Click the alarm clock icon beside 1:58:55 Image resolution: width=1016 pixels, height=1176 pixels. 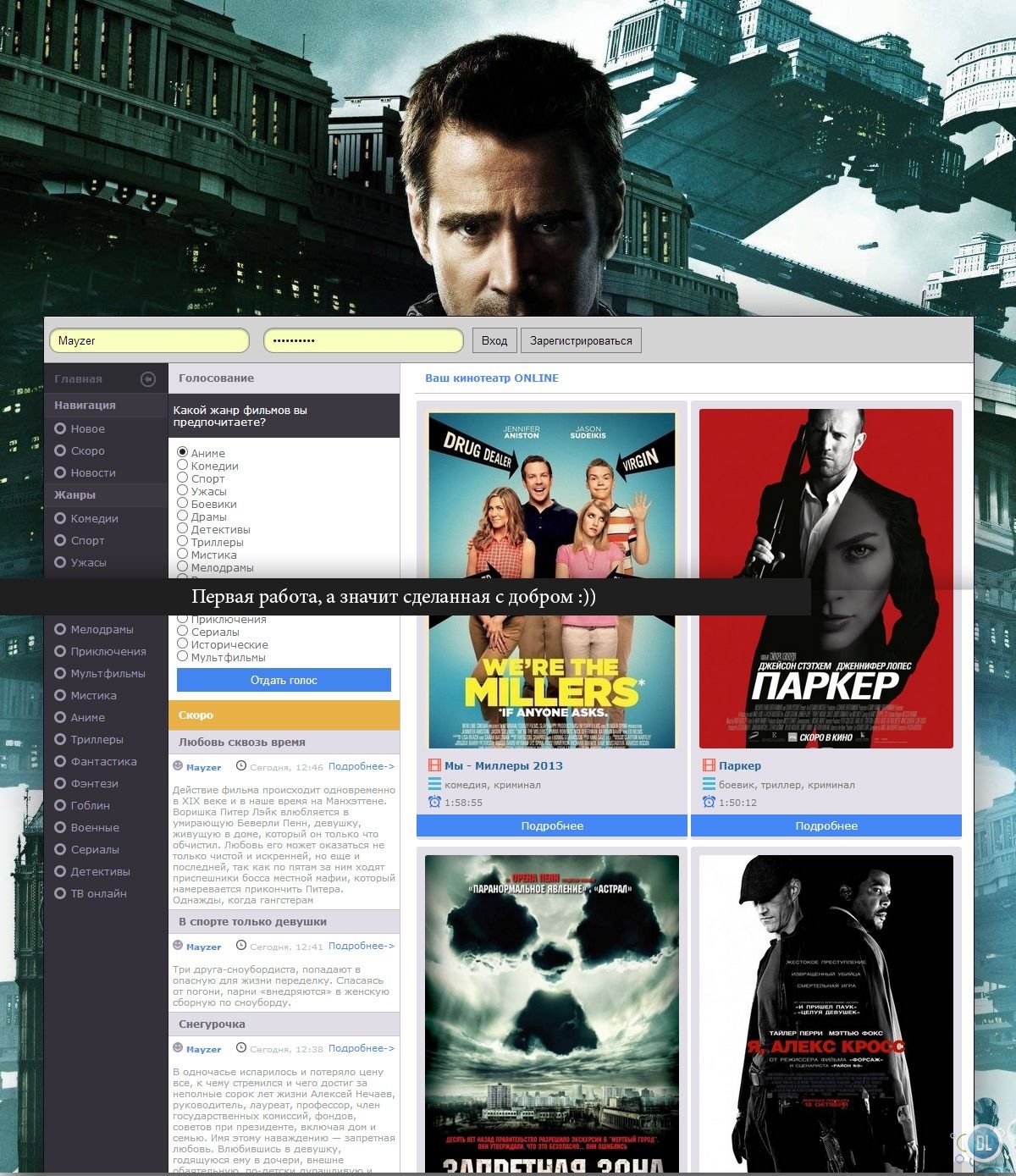point(434,802)
